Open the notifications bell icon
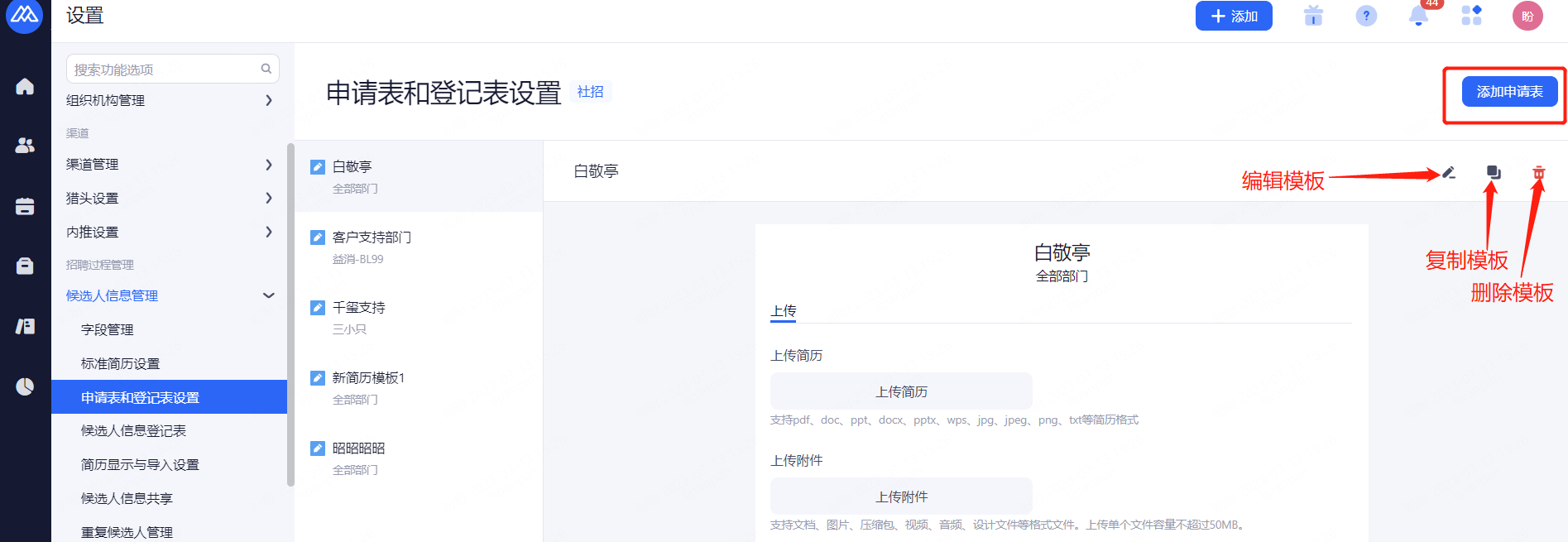 coord(1418,16)
